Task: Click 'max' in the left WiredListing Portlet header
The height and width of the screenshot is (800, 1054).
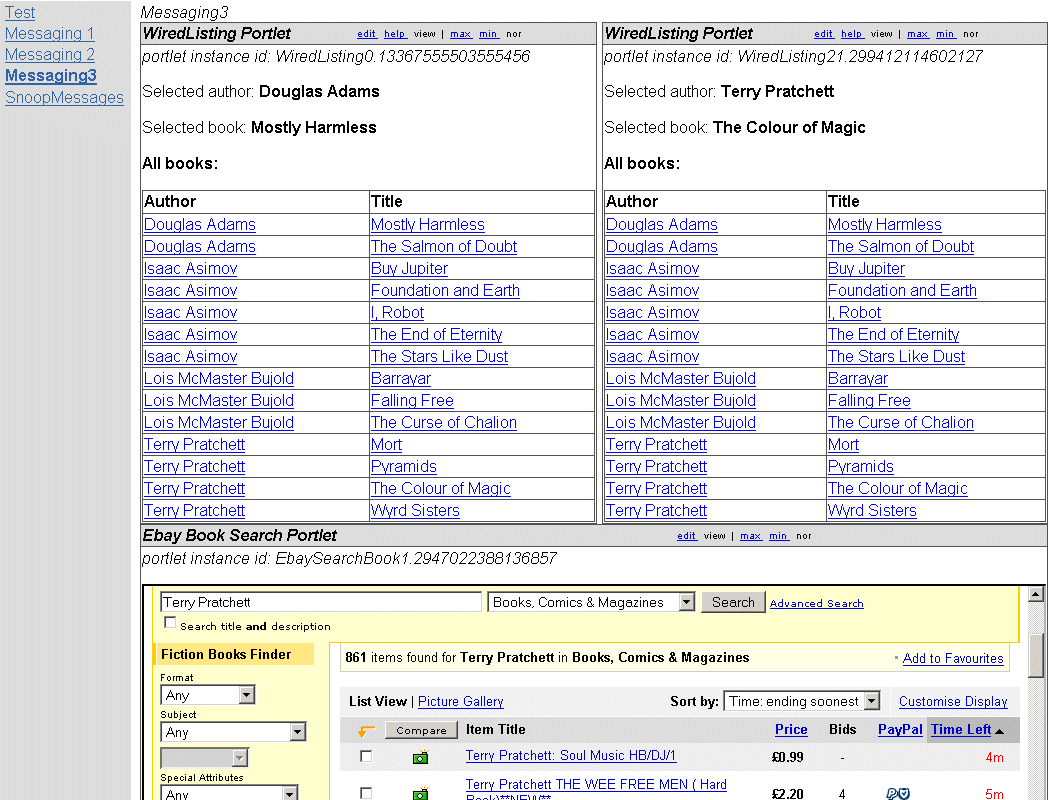Action: tap(460, 34)
